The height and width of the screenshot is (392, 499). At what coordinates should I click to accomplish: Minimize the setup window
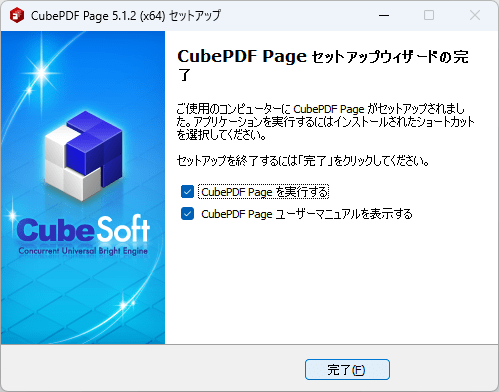click(x=384, y=15)
